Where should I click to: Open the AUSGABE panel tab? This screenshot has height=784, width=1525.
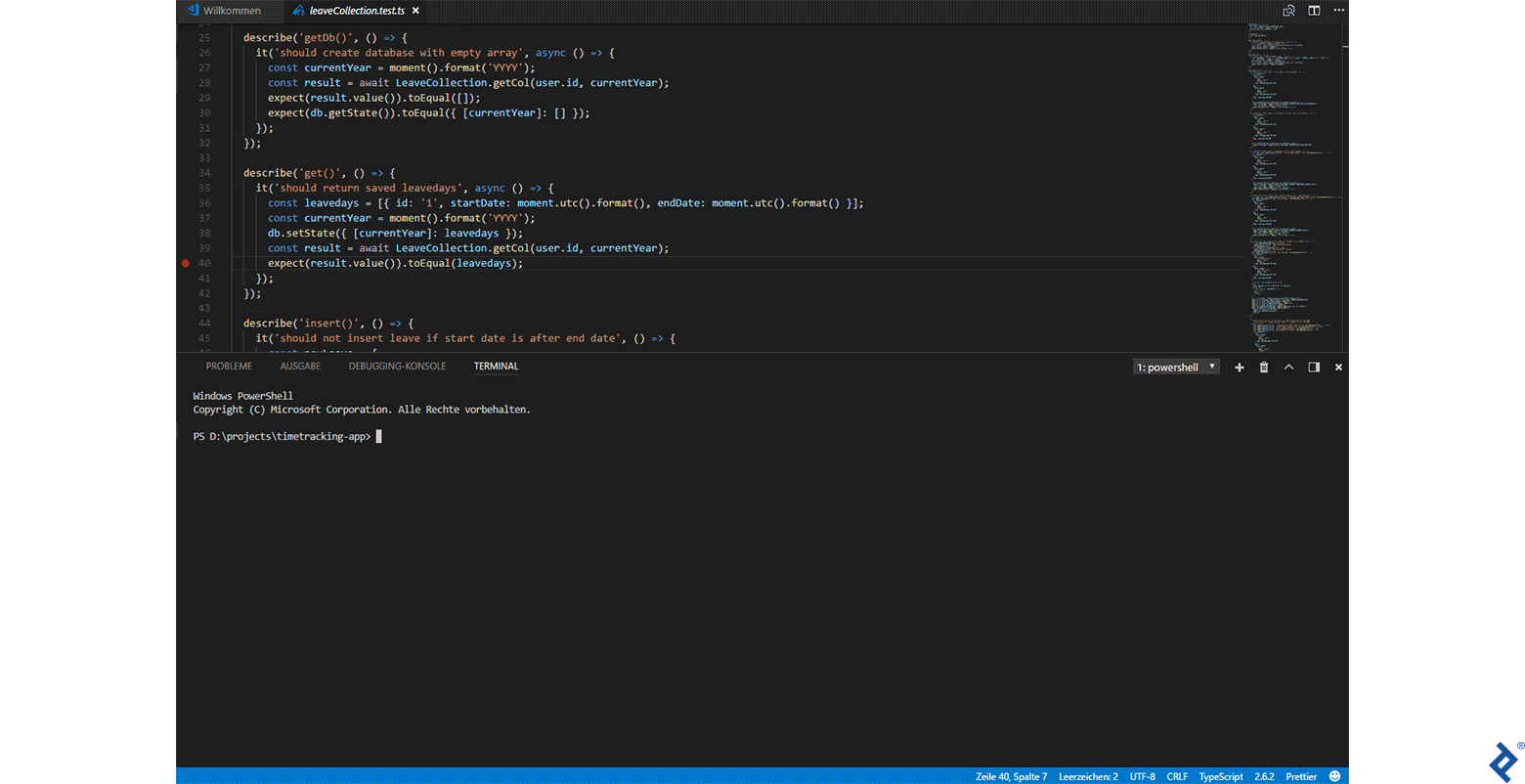click(300, 367)
